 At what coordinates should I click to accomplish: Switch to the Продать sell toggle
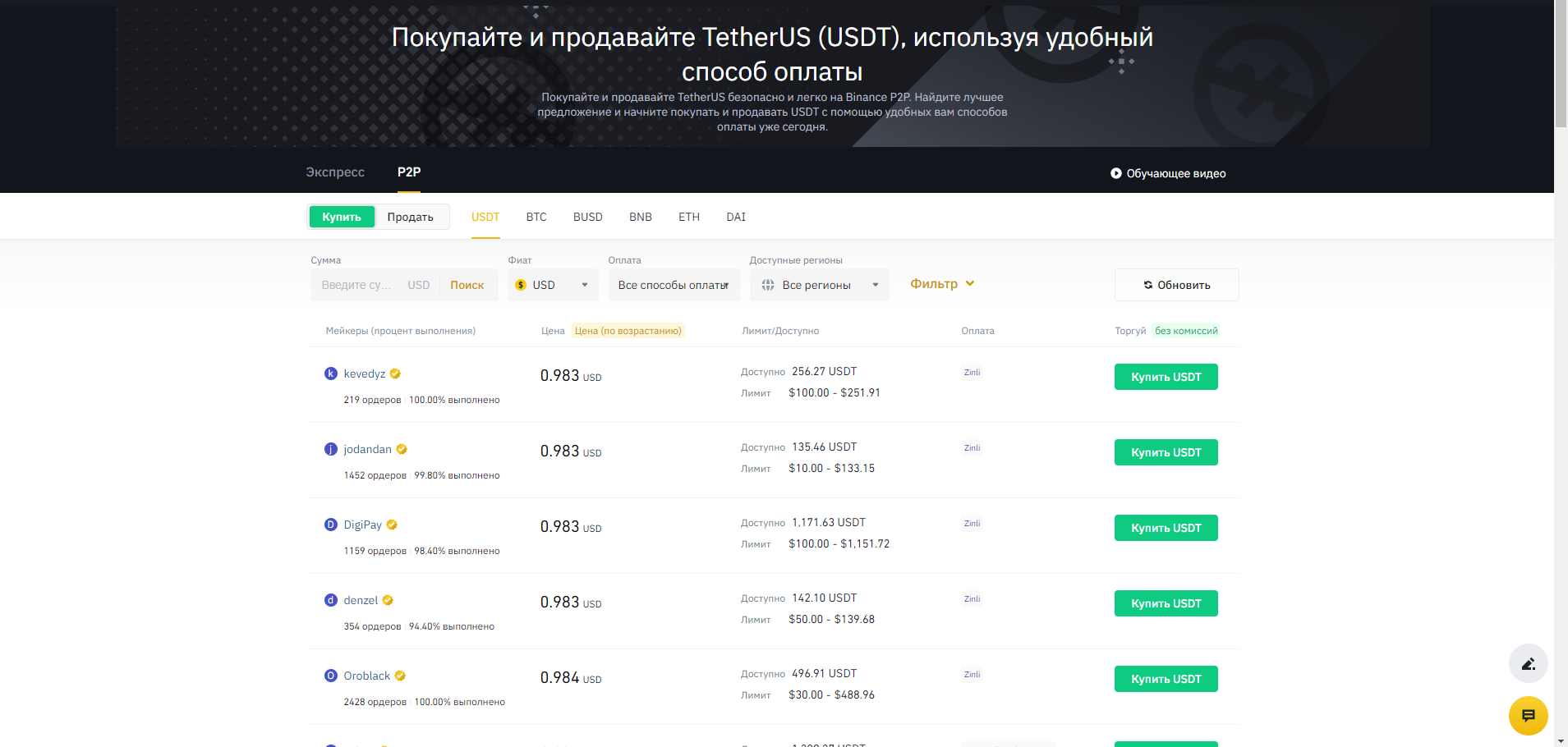[411, 217]
